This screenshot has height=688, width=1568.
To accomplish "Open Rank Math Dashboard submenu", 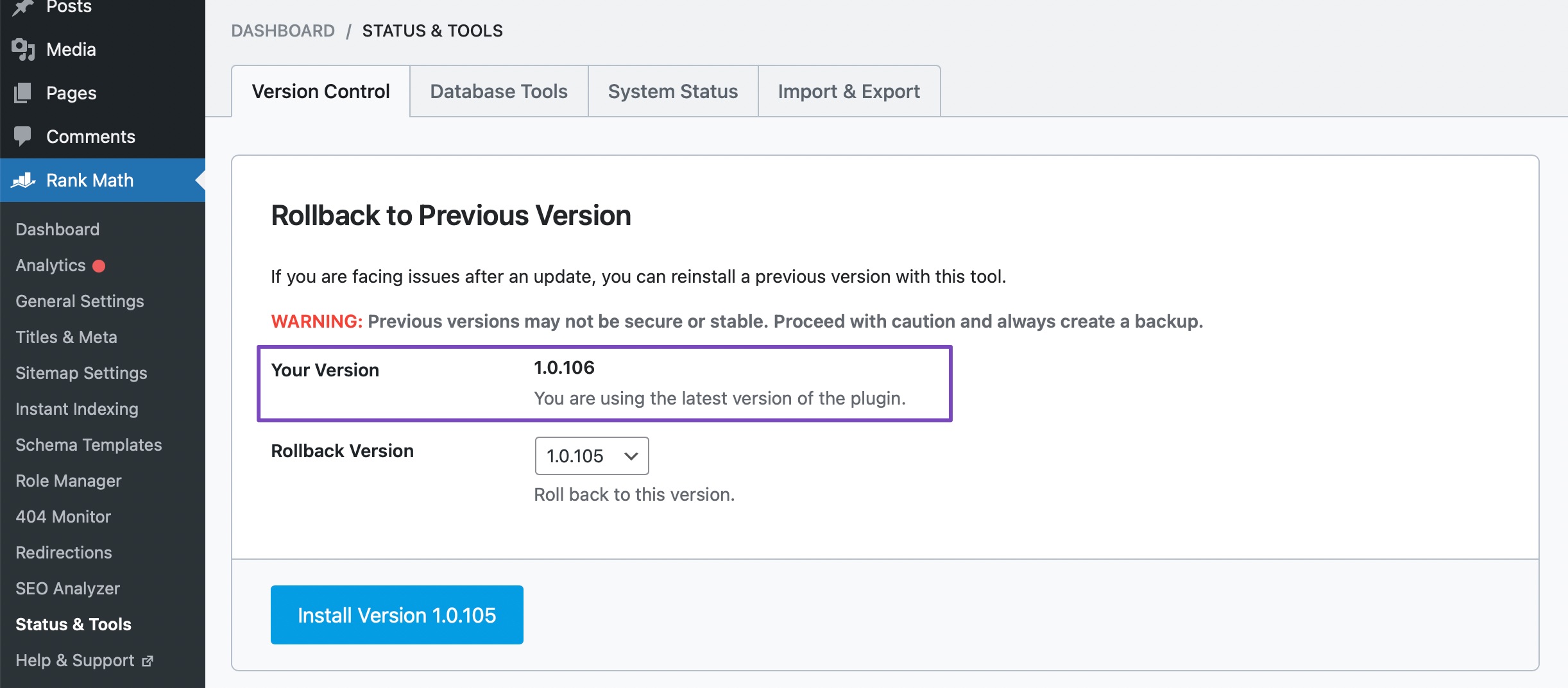I will 58,230.
